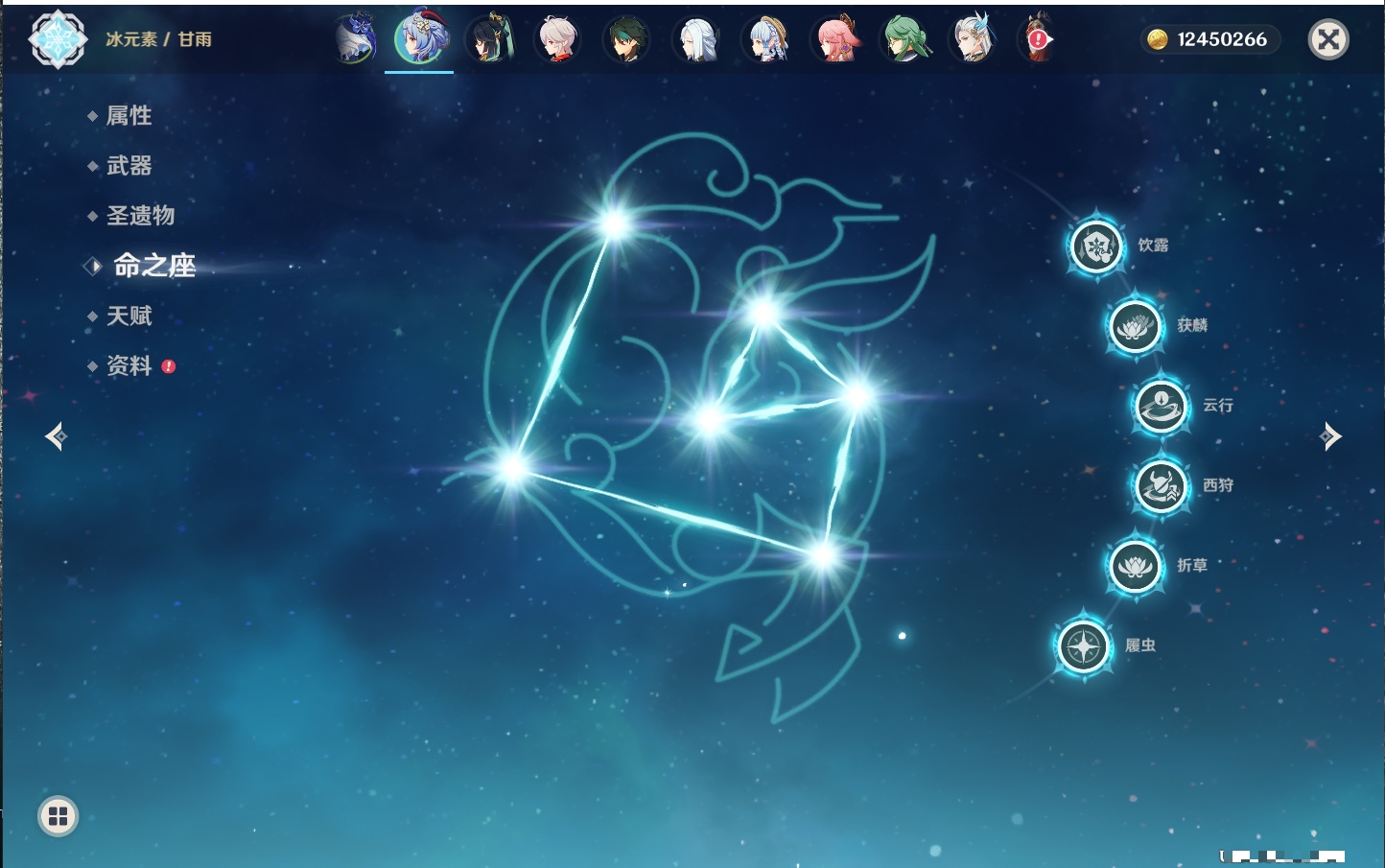Select Baizhu's green-haired portrait with glasses
The width and height of the screenshot is (1385, 868).
[904, 39]
